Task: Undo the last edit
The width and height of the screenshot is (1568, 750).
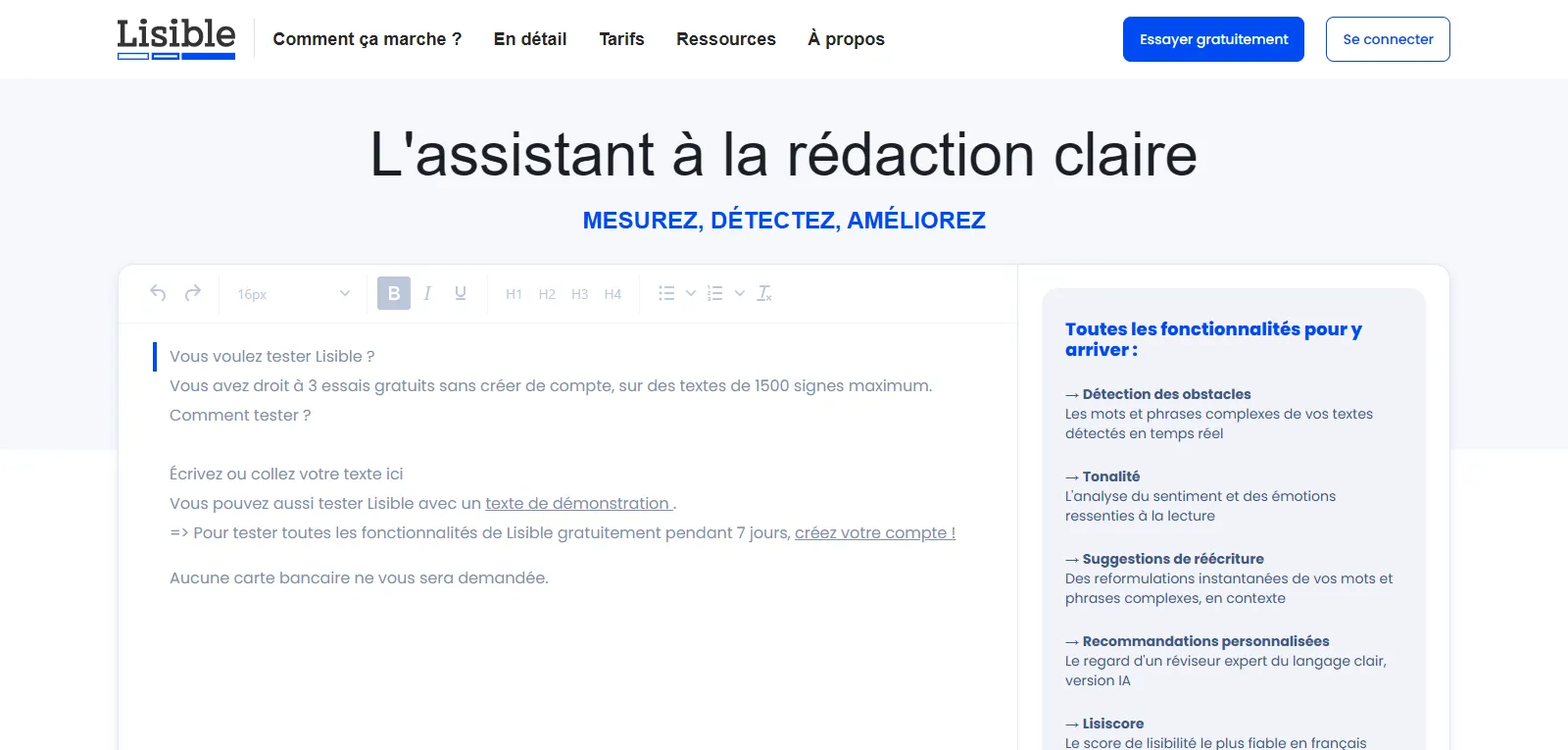Action: coord(158,293)
